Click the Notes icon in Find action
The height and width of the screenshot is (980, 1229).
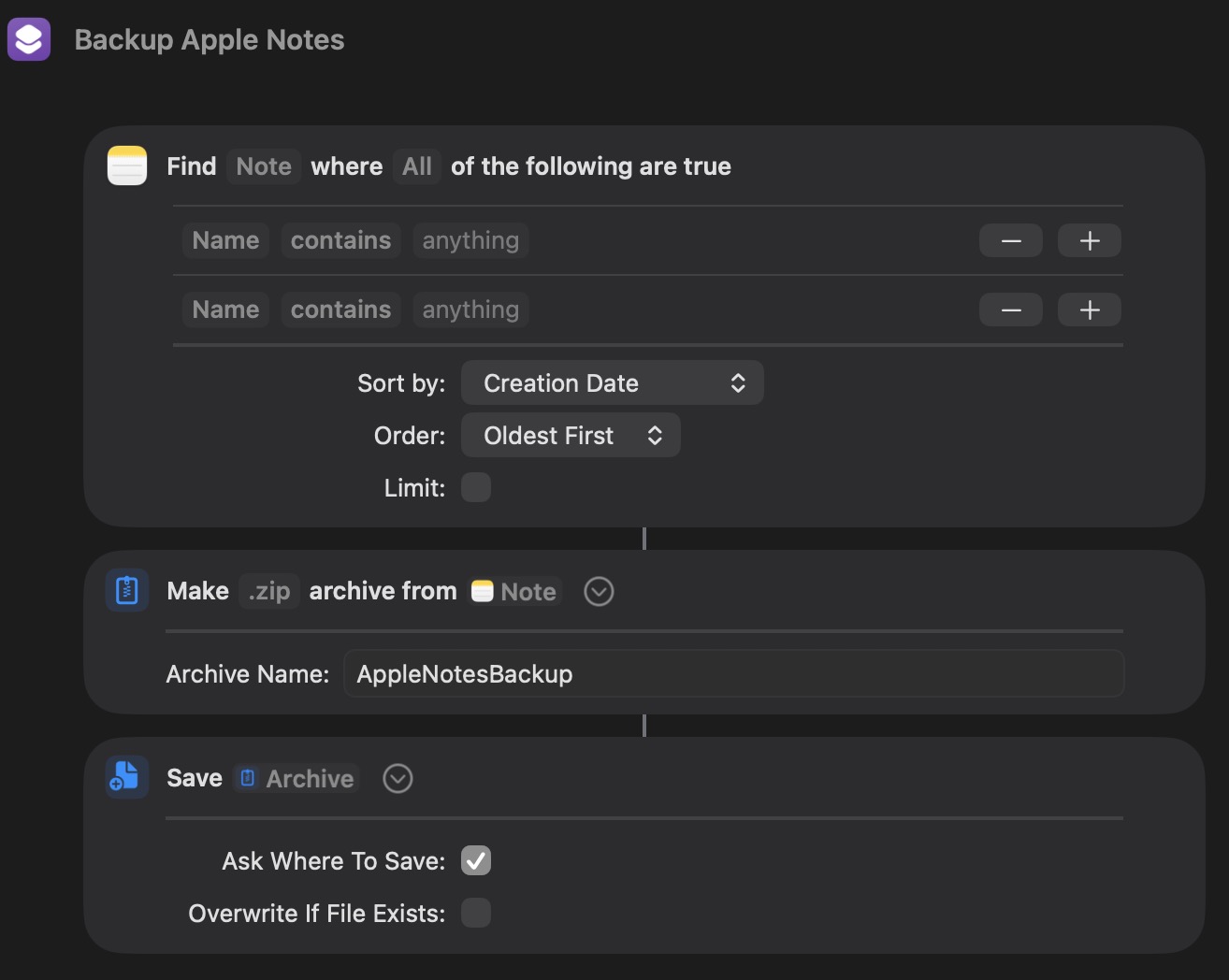click(127, 166)
